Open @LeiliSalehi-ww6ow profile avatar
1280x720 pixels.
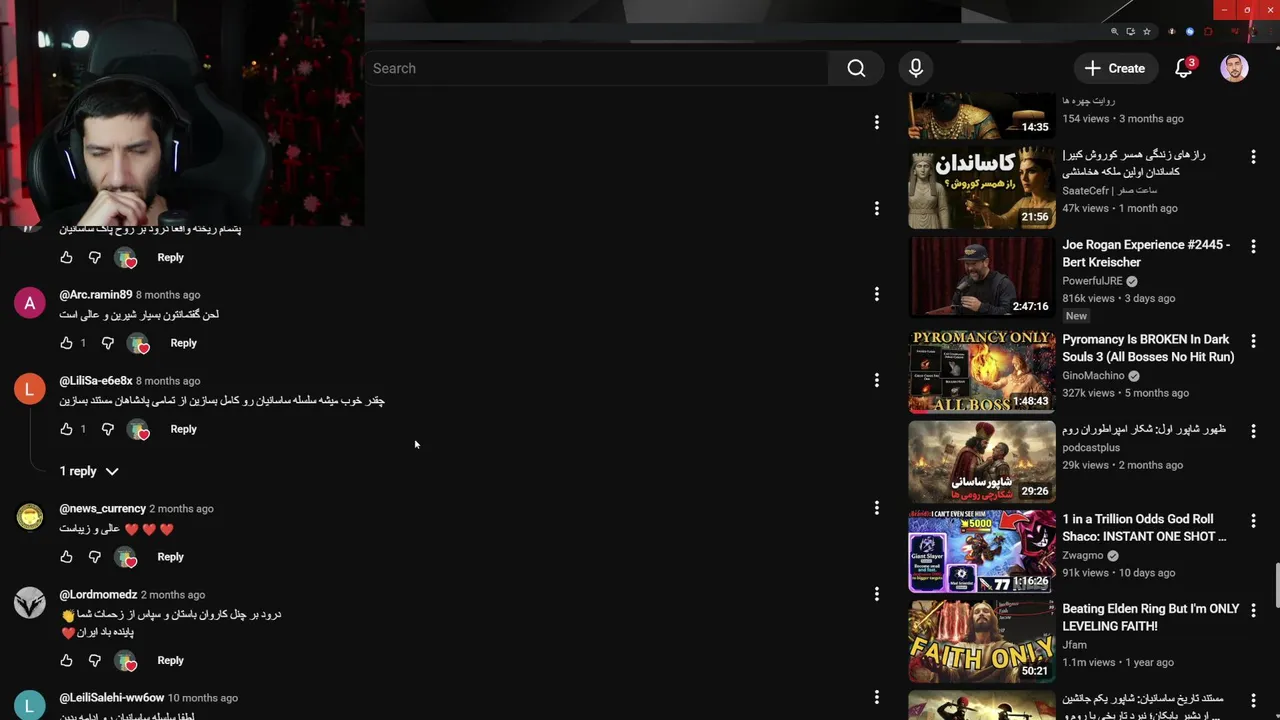pos(30,704)
